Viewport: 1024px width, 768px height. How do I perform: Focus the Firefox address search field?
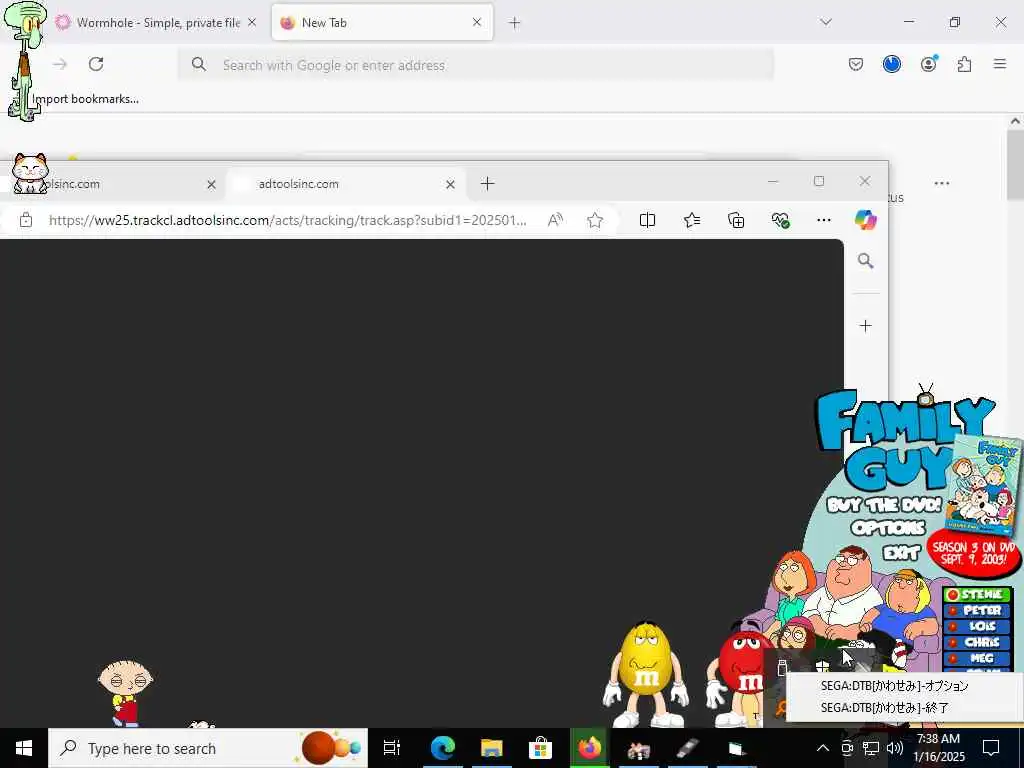pyautogui.click(x=476, y=65)
